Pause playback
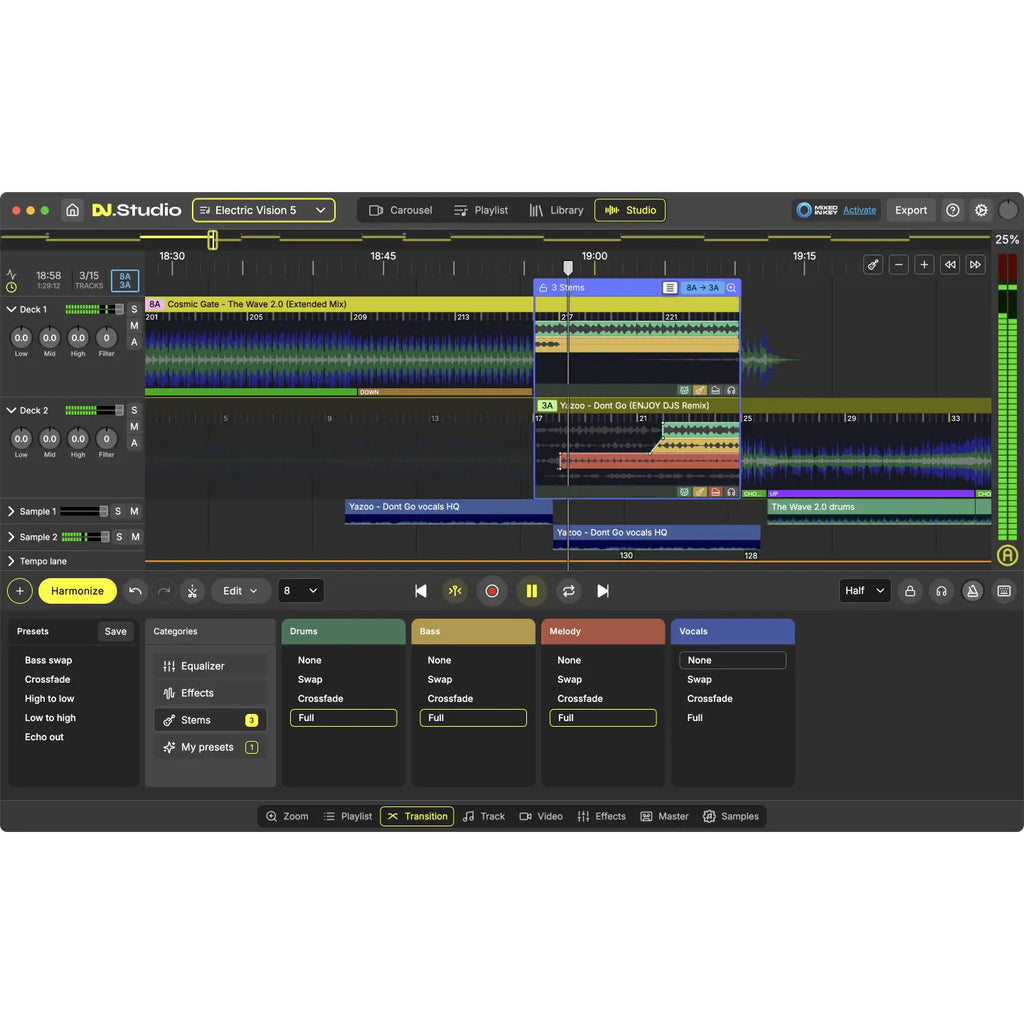 (x=532, y=591)
